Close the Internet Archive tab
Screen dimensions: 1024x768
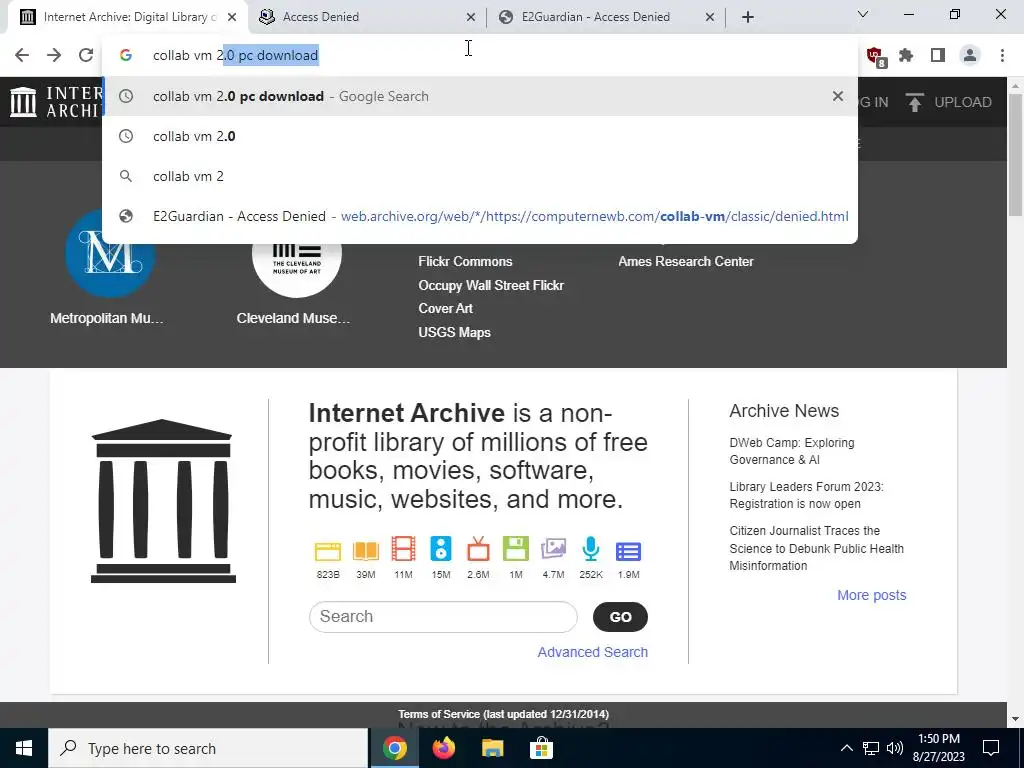[232, 17]
